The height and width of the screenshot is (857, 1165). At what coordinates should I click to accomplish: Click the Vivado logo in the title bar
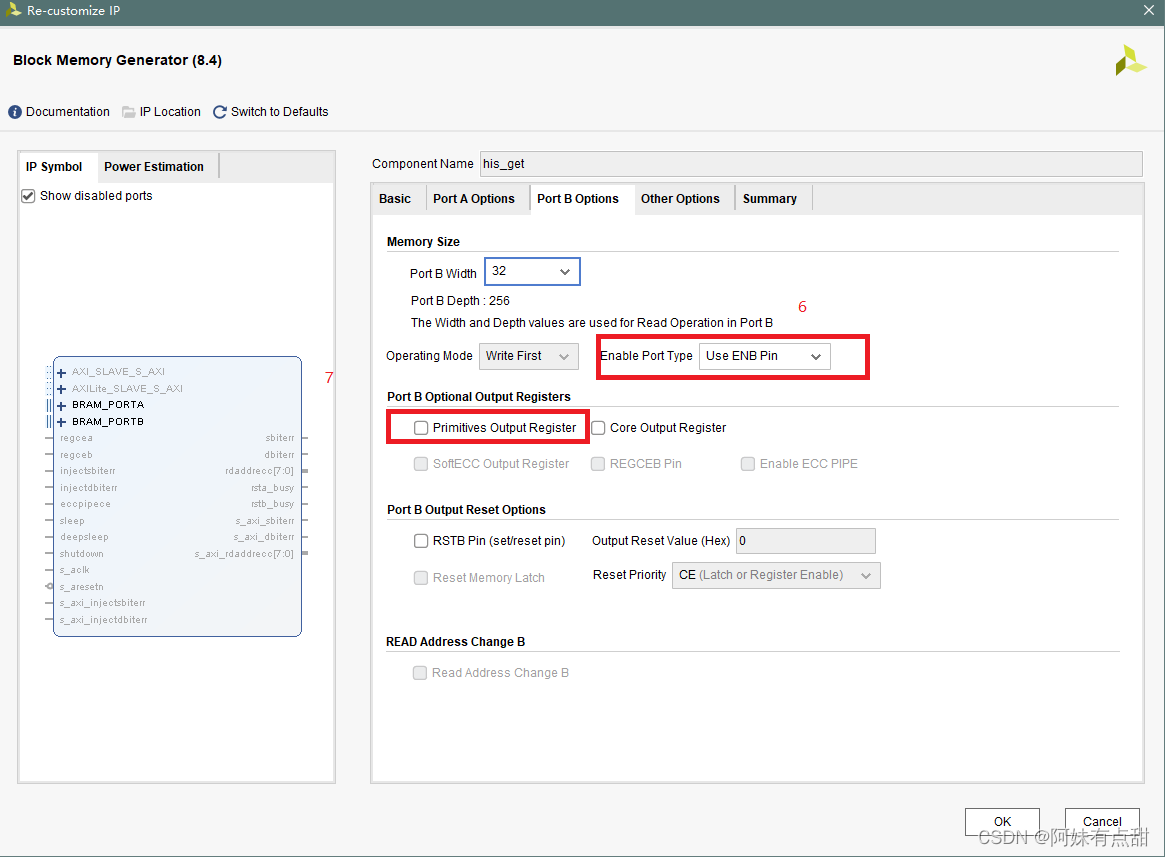[13, 10]
